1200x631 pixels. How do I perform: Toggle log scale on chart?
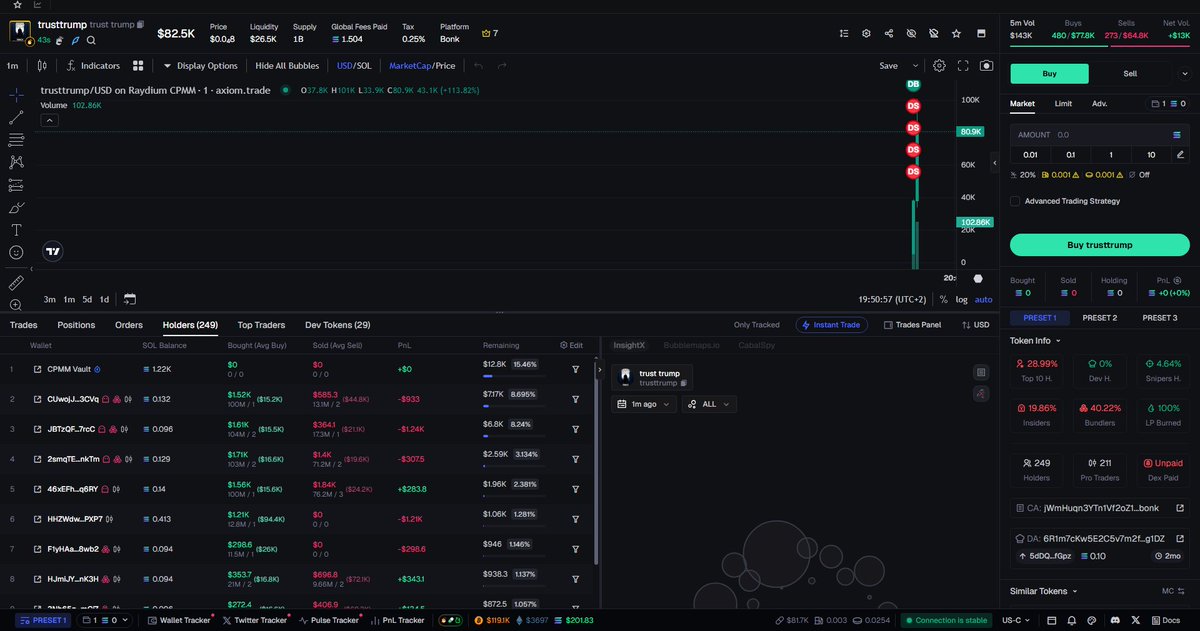pos(961,299)
